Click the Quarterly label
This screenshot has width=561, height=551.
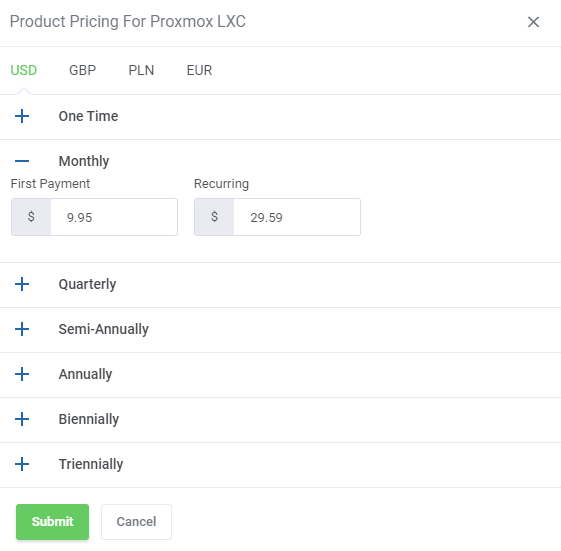click(x=88, y=284)
